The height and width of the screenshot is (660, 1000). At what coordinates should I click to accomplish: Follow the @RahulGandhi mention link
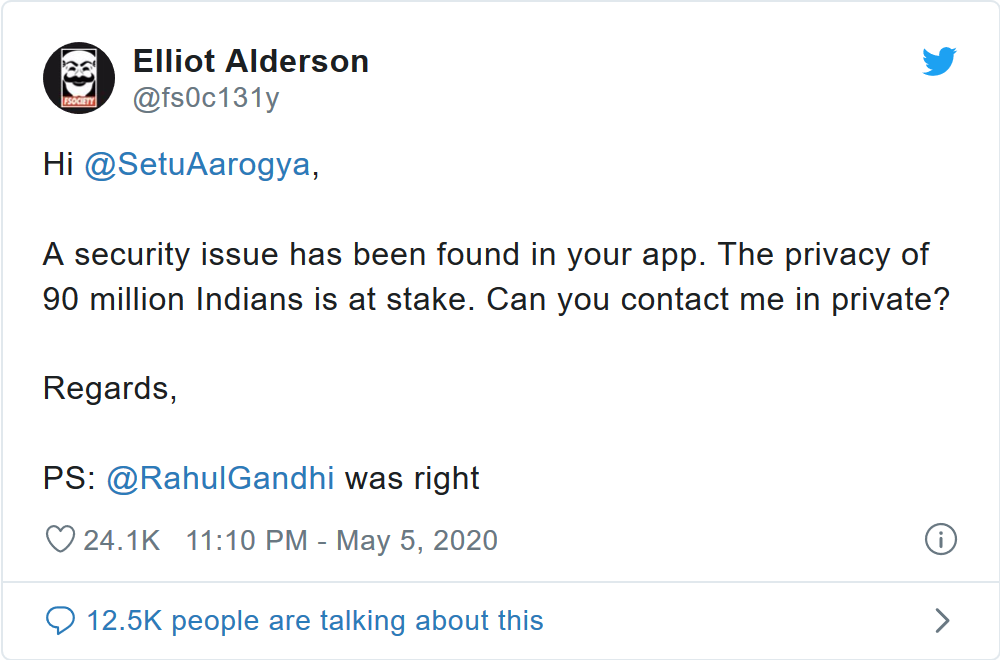[220, 478]
